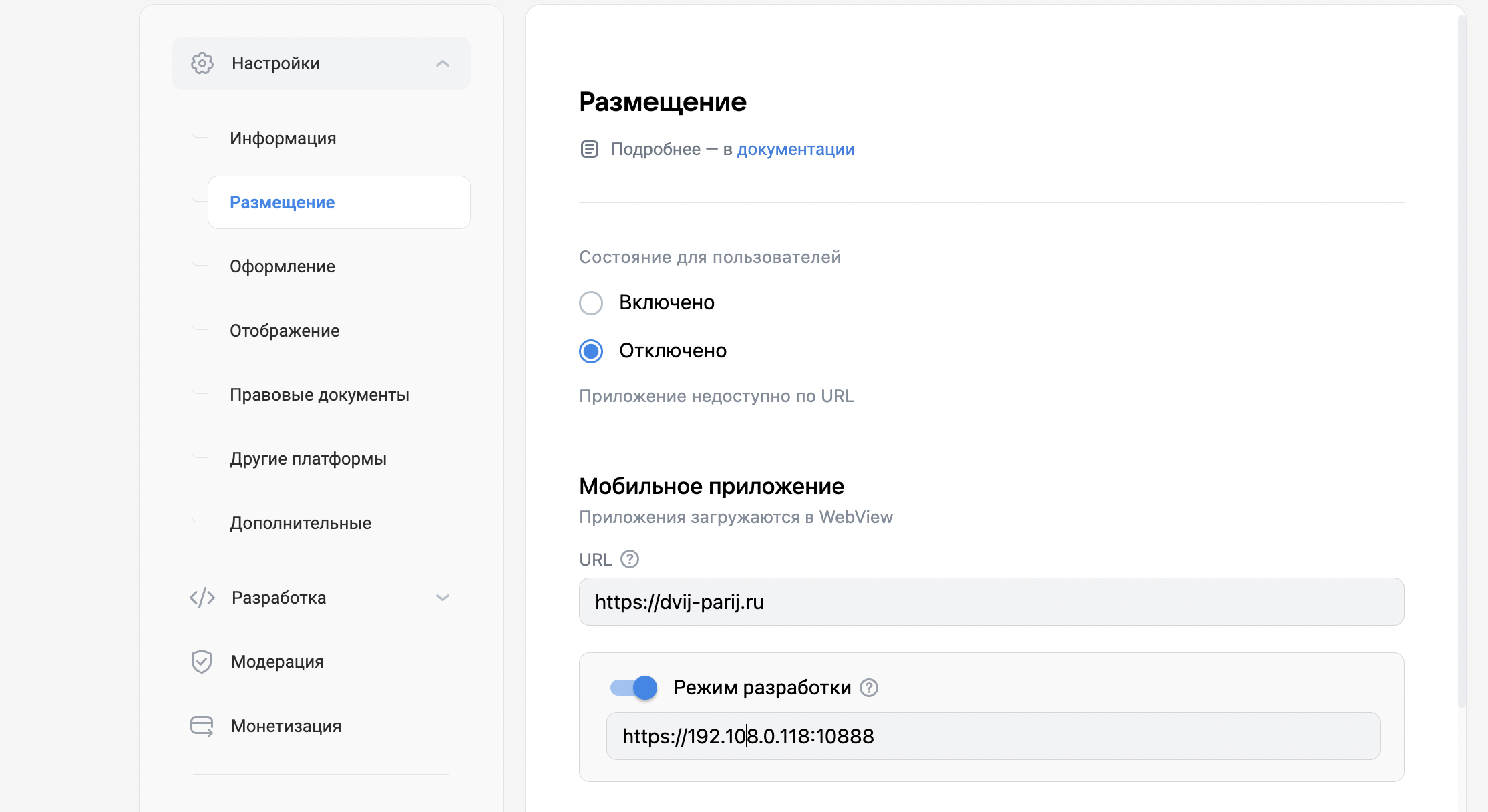Screen dimensions: 1488x812
Task: Click the document icon near Подробнее
Action: [590, 148]
